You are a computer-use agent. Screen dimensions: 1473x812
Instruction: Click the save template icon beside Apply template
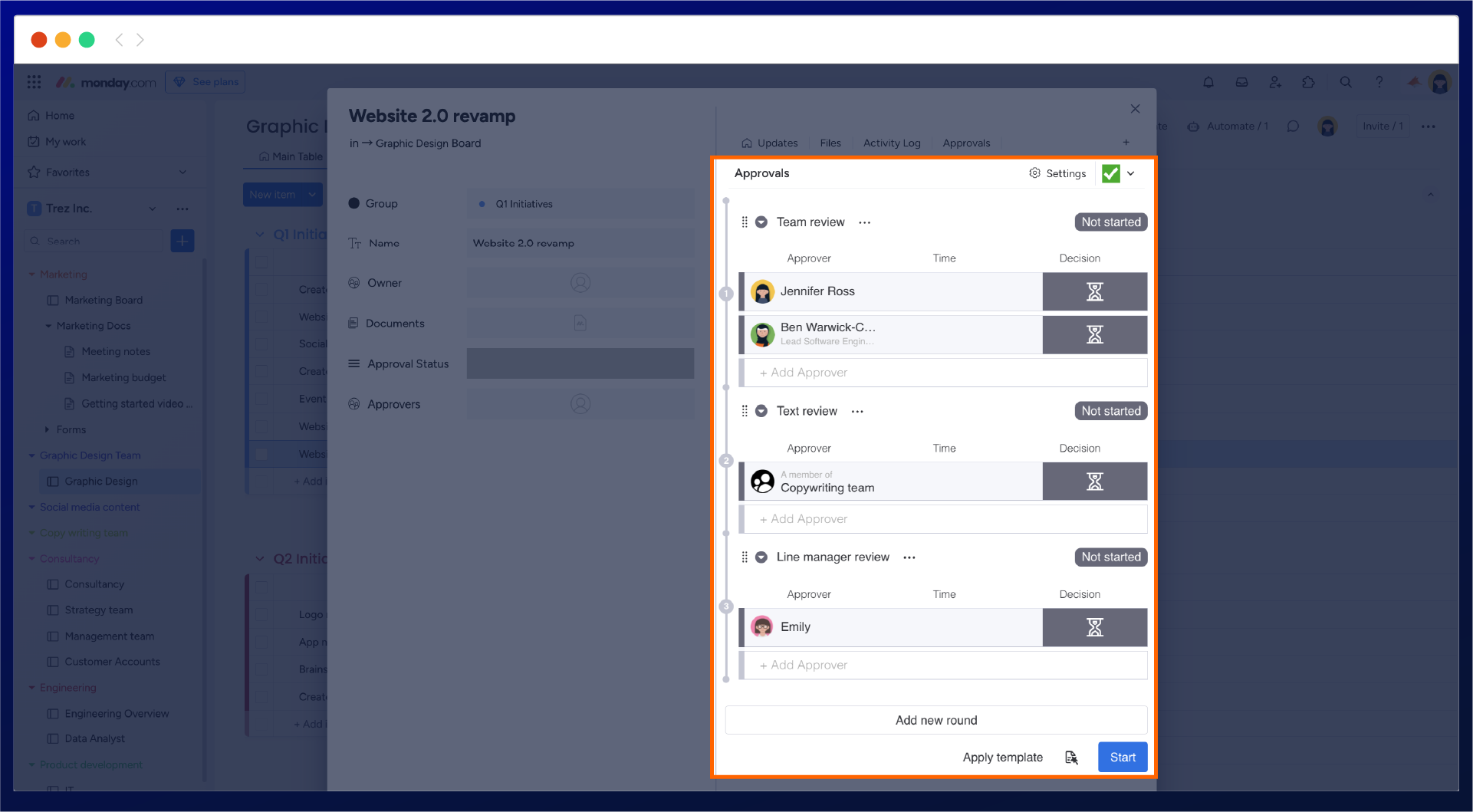(1071, 758)
